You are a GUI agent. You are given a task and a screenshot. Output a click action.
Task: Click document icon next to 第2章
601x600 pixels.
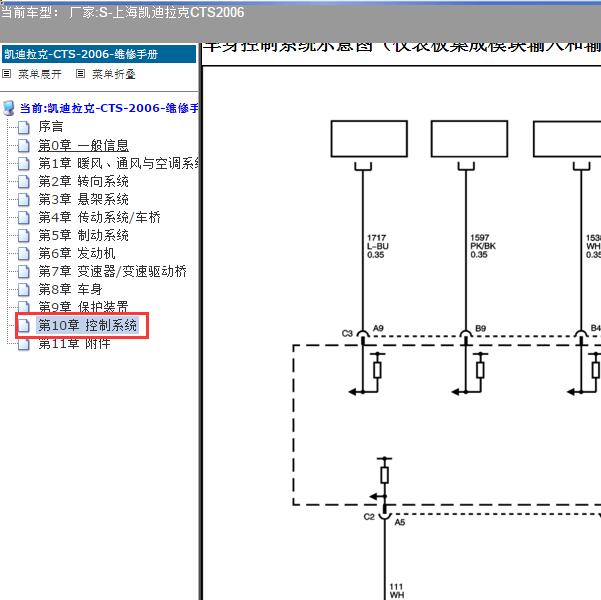[24, 182]
